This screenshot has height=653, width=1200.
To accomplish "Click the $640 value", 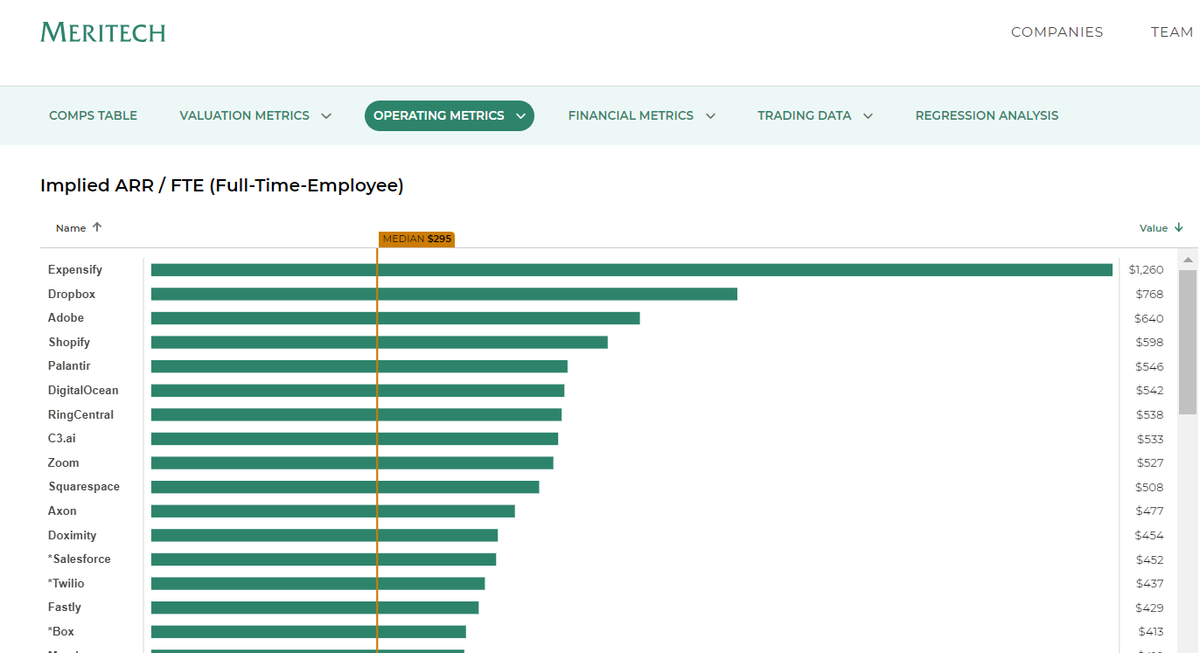I will click(1149, 318).
